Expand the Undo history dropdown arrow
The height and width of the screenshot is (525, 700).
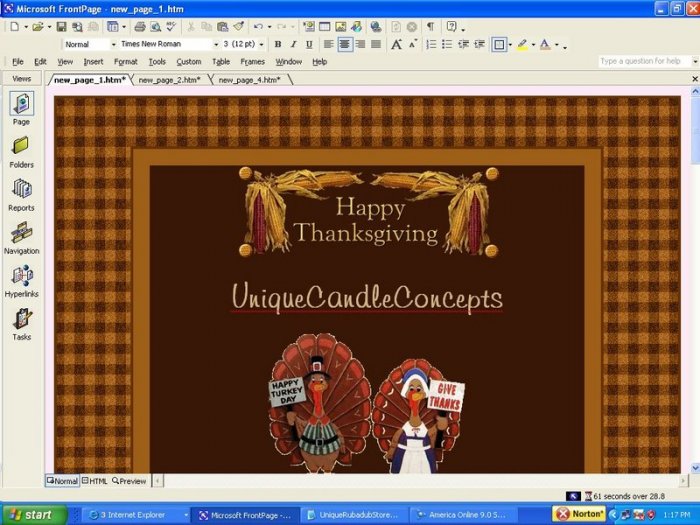[270, 27]
